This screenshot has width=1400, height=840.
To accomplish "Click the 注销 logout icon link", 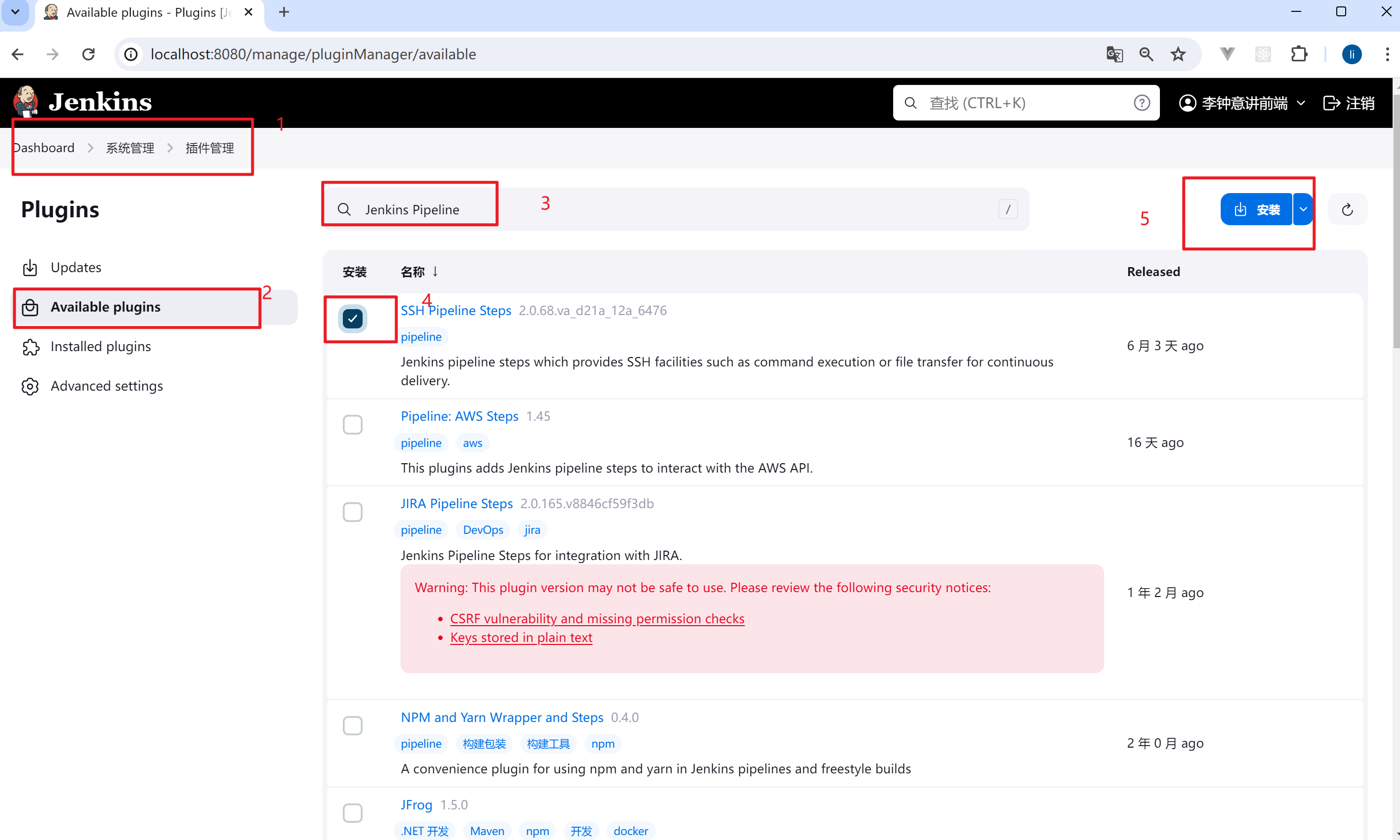I will 1349,103.
